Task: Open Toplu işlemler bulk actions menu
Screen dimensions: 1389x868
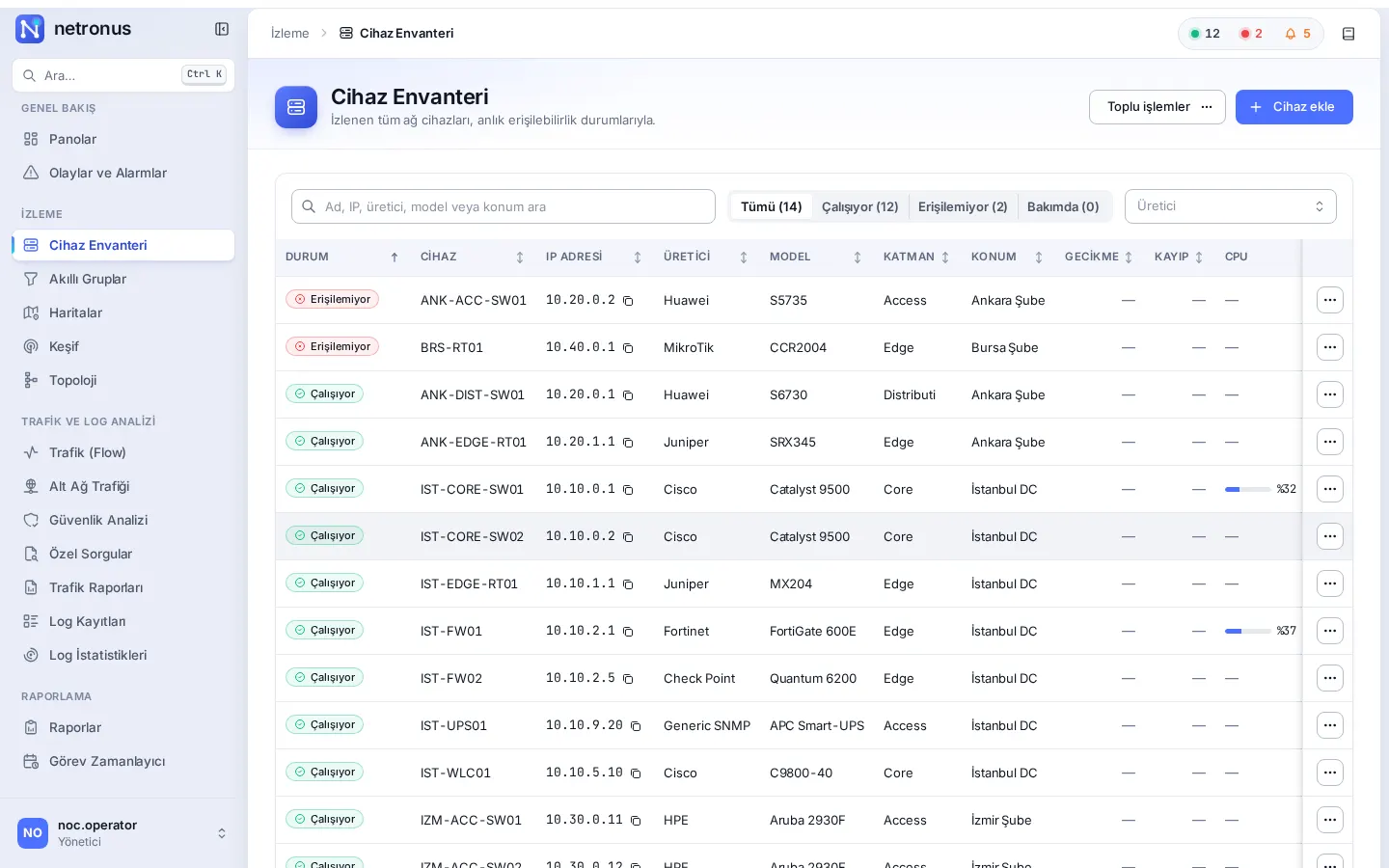Action: [1157, 107]
